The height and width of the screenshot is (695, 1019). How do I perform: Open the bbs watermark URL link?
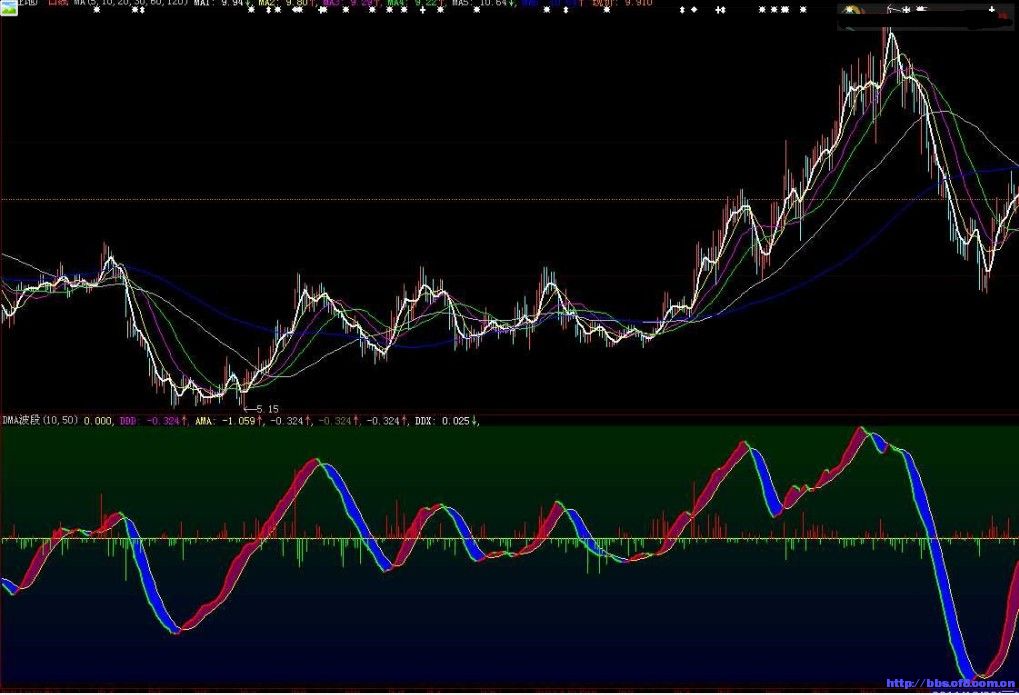(x=950, y=684)
